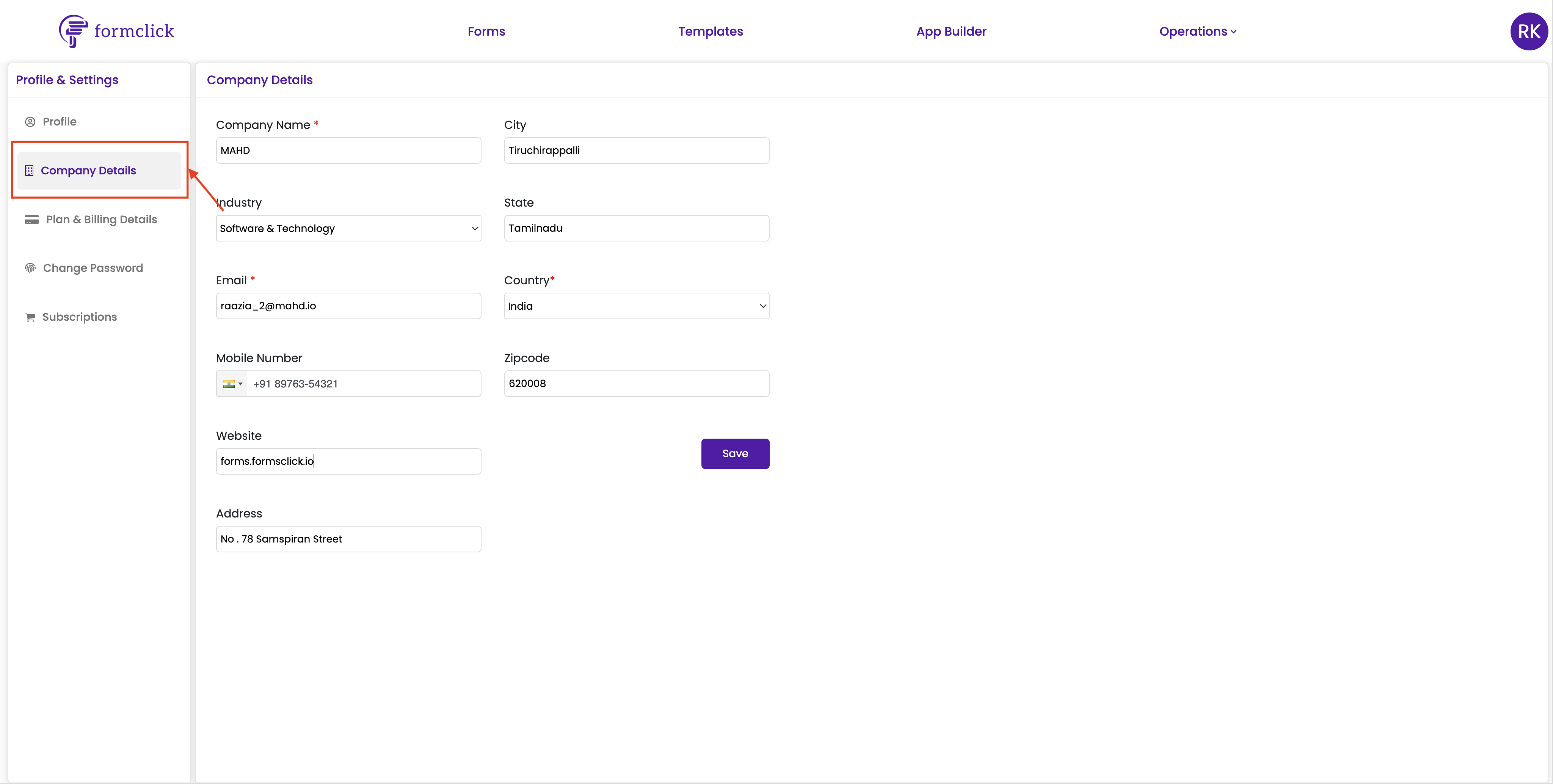1553x784 pixels.
Task: Open the Industry dropdown
Action: click(348, 228)
